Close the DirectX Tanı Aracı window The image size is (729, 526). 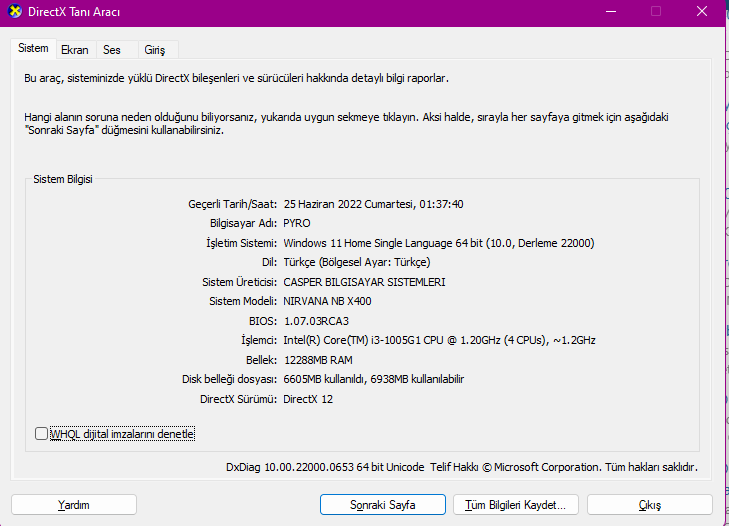point(703,11)
